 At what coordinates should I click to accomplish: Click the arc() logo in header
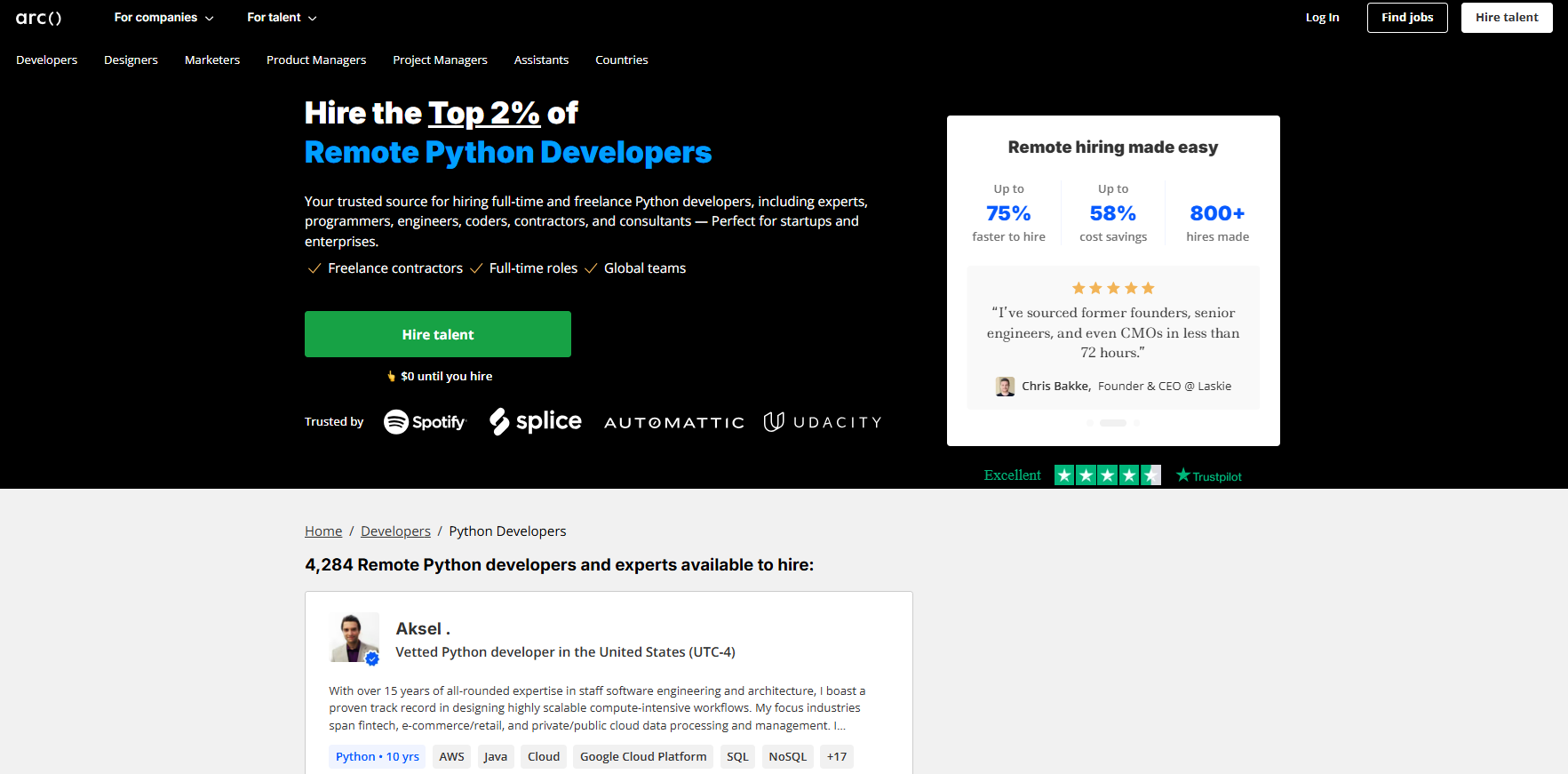click(38, 18)
